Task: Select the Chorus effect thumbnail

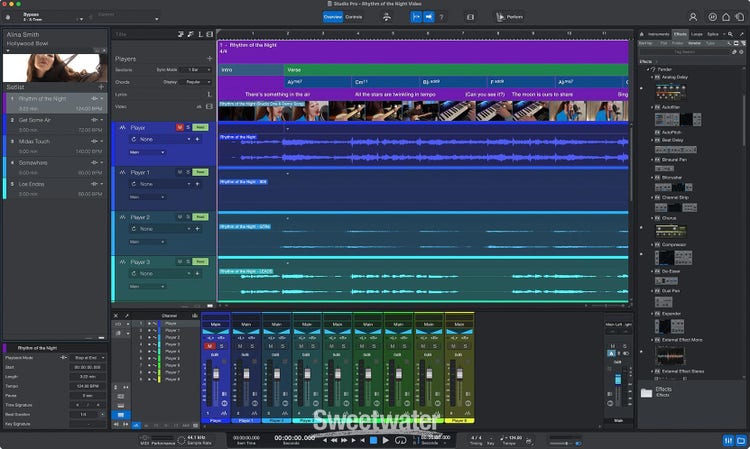Action: tap(670, 231)
